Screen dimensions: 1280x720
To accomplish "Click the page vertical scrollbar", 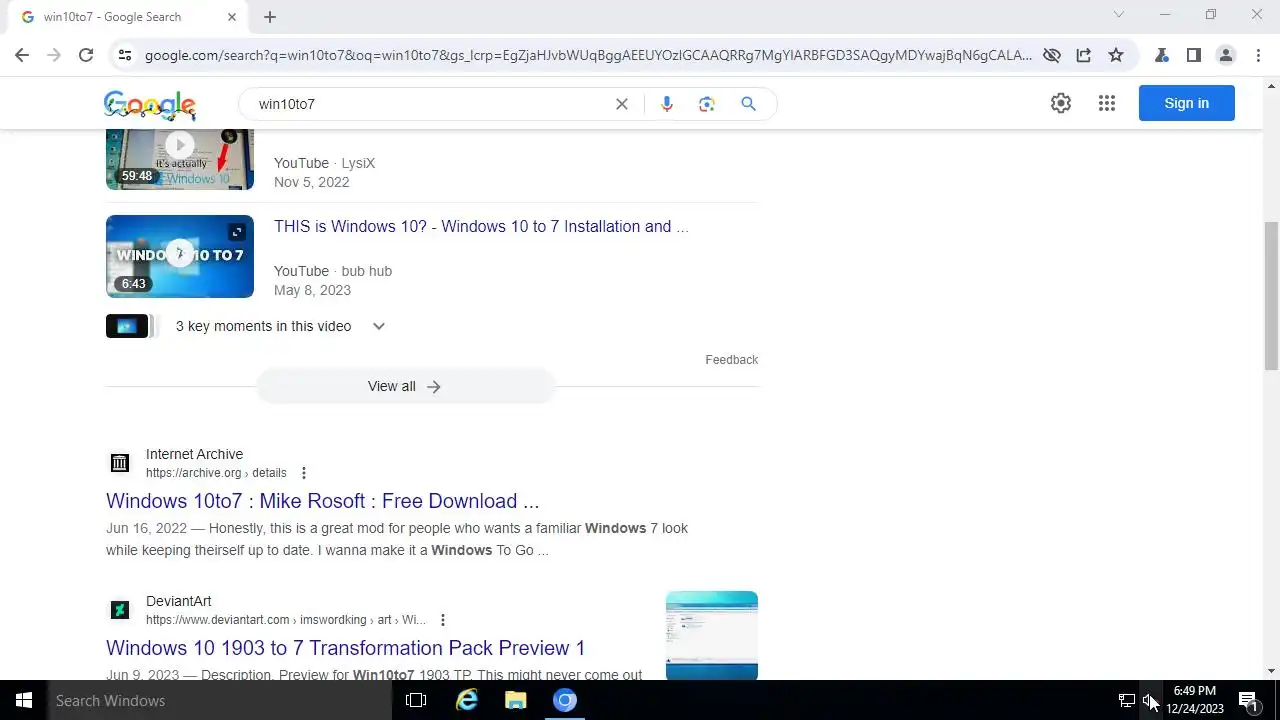I will (1272, 296).
